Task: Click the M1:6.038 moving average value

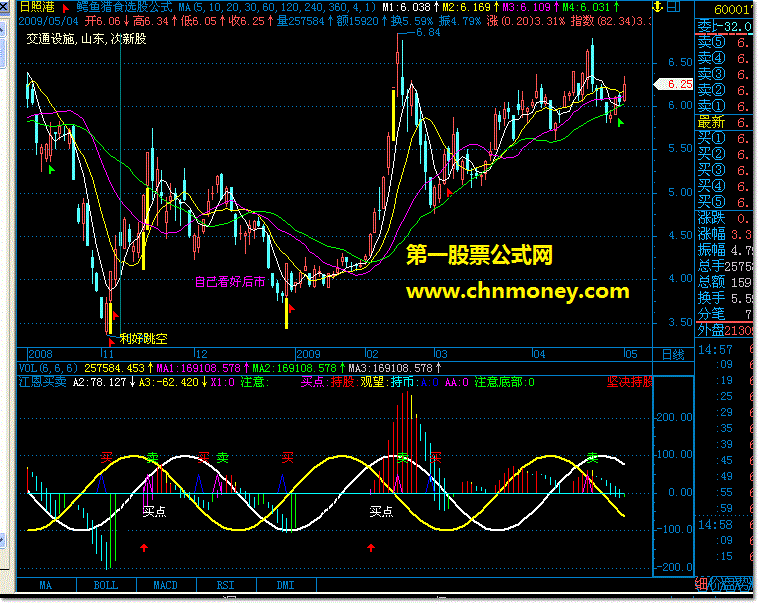Action: 406,7
